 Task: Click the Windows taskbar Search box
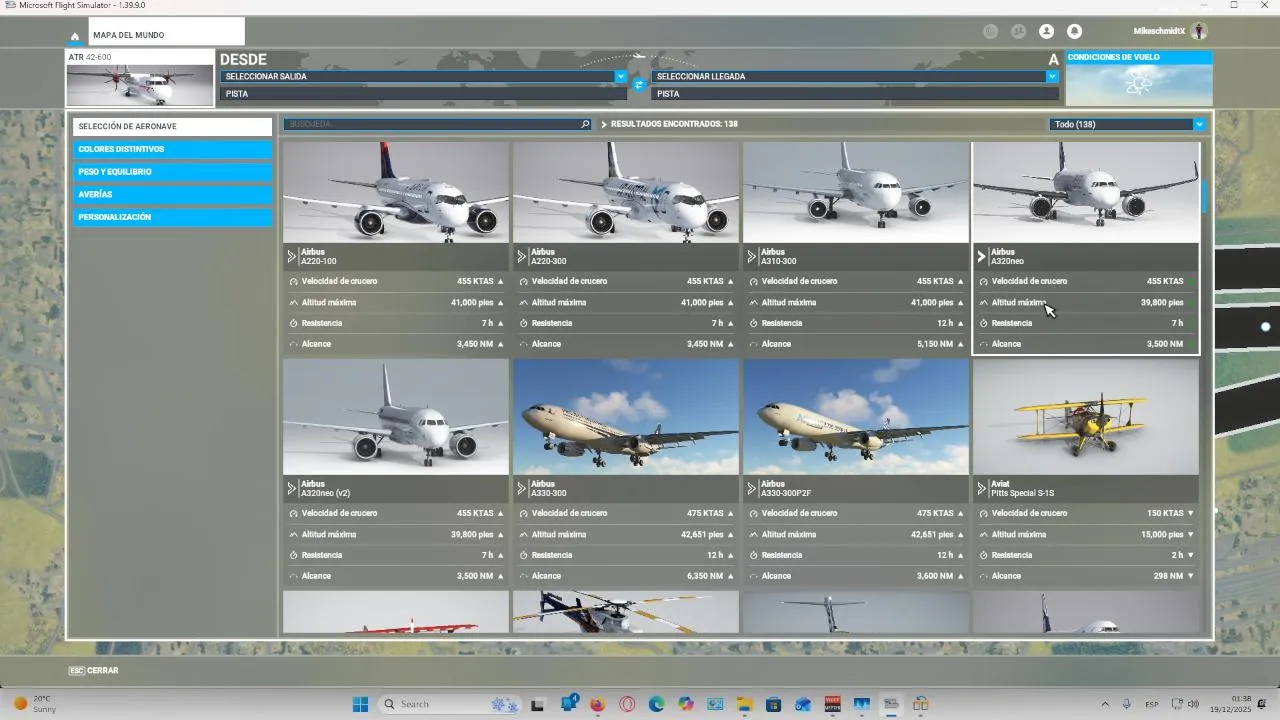[x=450, y=704]
